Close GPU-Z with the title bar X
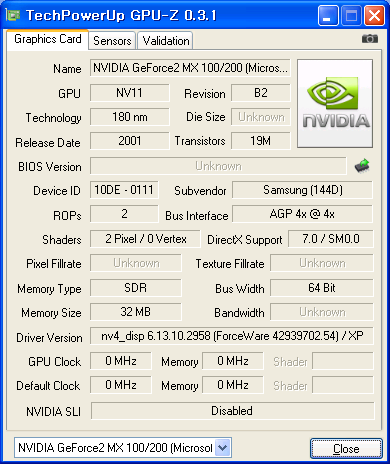Viewport: 390px width, 464px height. 374,15
